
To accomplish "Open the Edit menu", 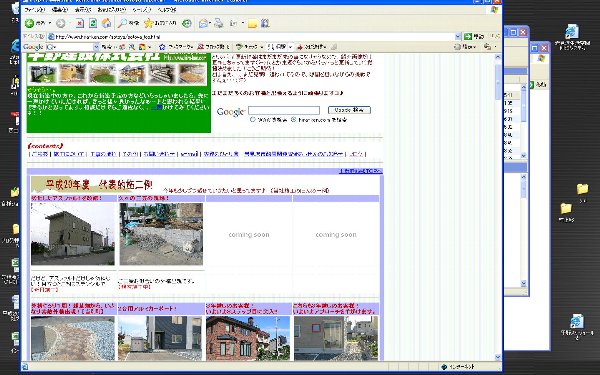I will click(x=60, y=10).
